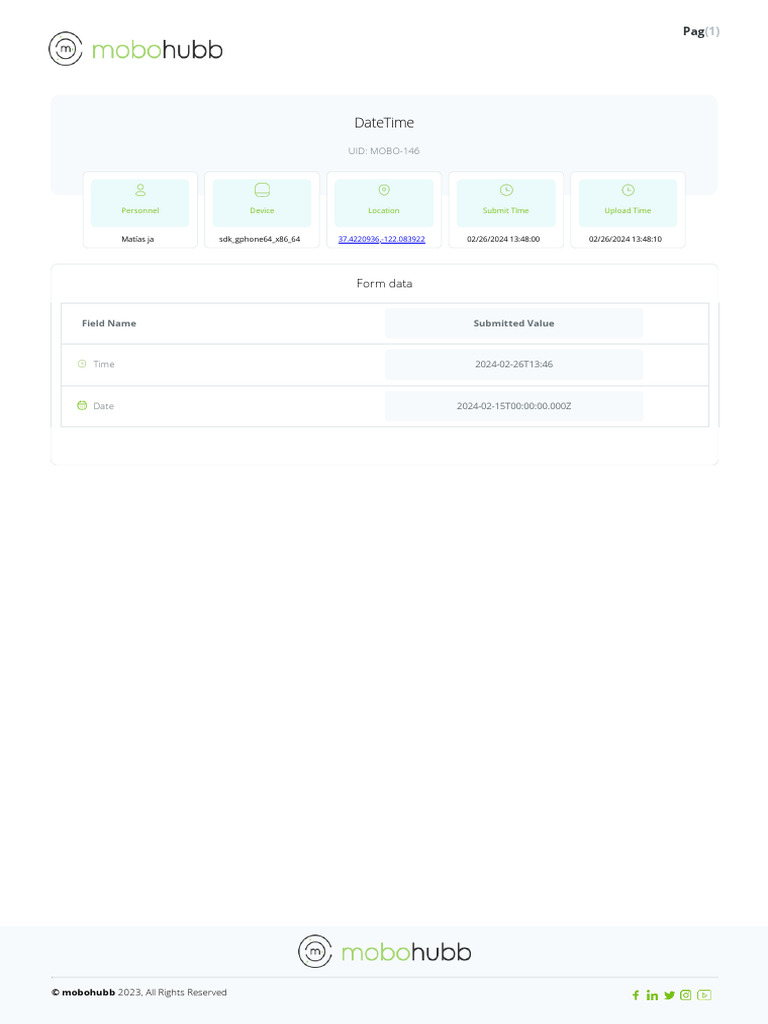Click the upload time 02/26/2024 13:48:10
This screenshot has width=768, height=1024.
[626, 239]
